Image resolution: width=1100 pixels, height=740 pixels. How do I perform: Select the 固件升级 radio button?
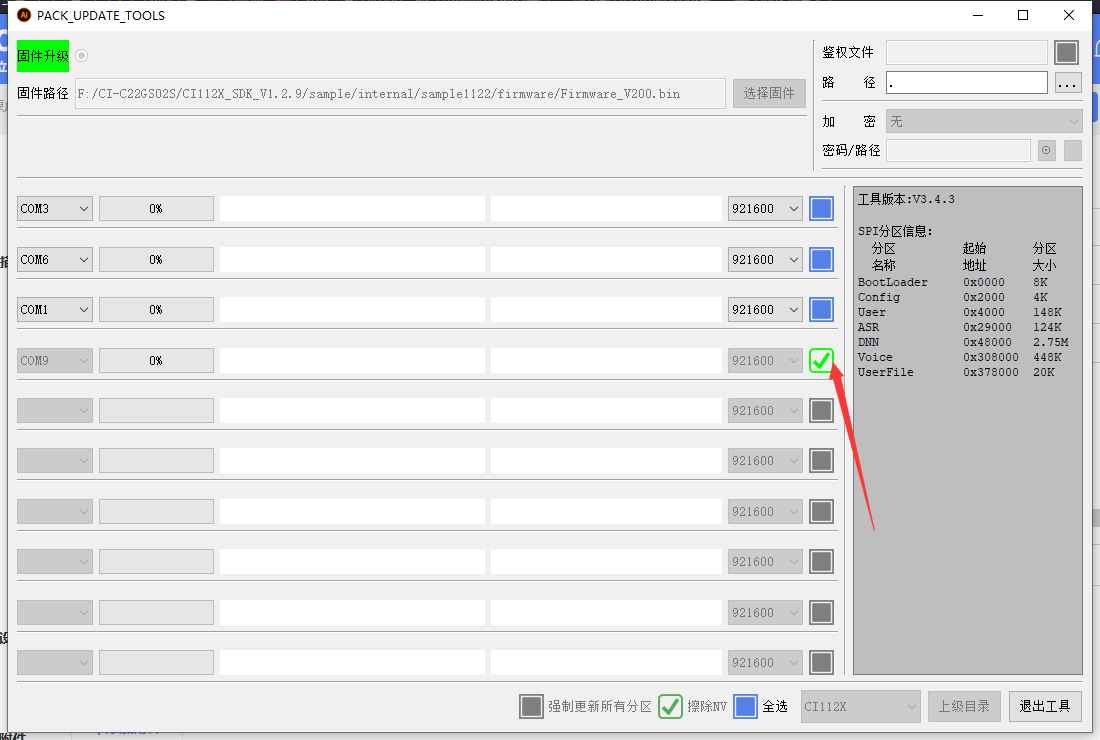pos(81,55)
